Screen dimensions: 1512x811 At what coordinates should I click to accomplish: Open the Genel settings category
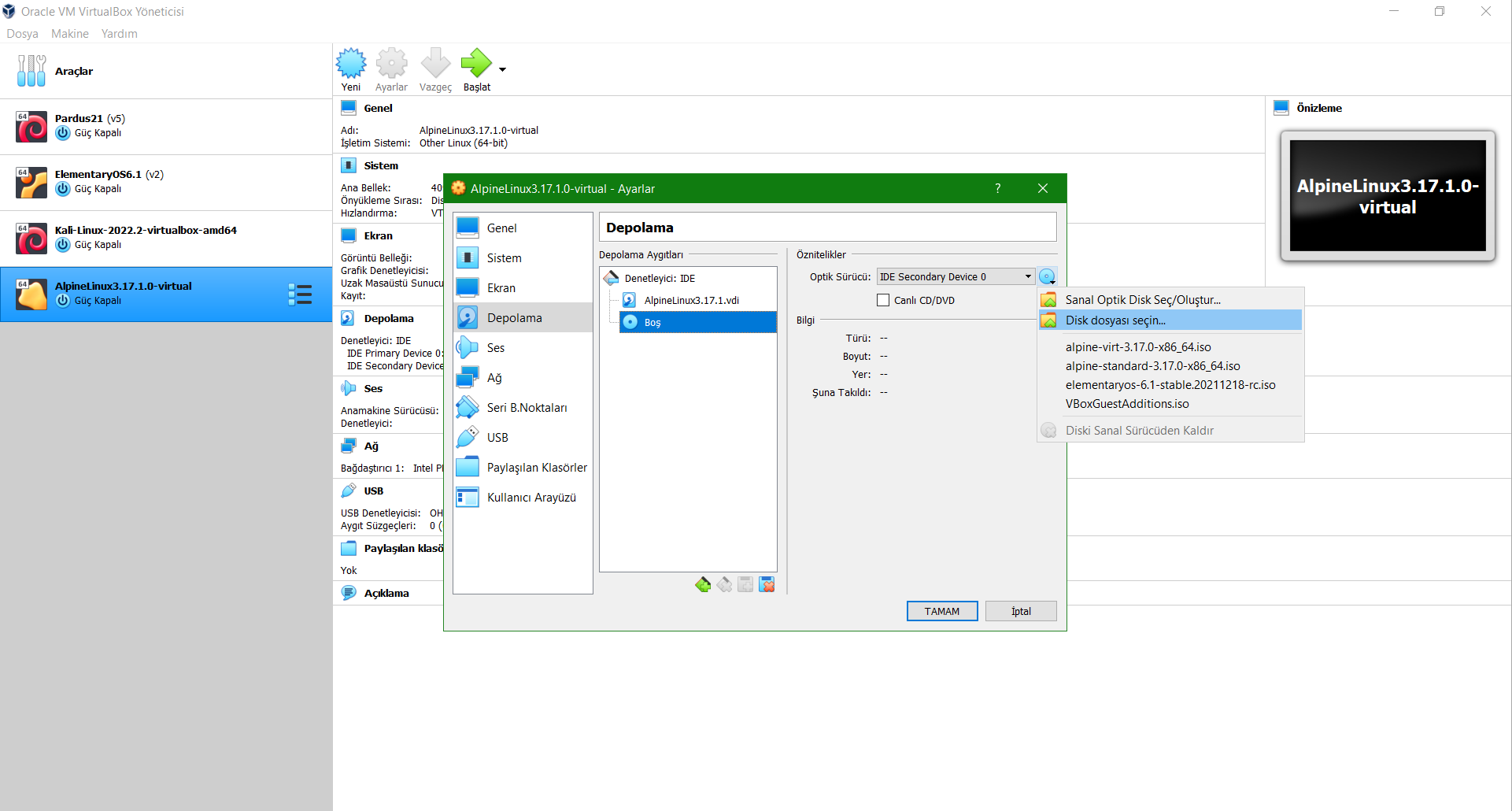(x=523, y=228)
